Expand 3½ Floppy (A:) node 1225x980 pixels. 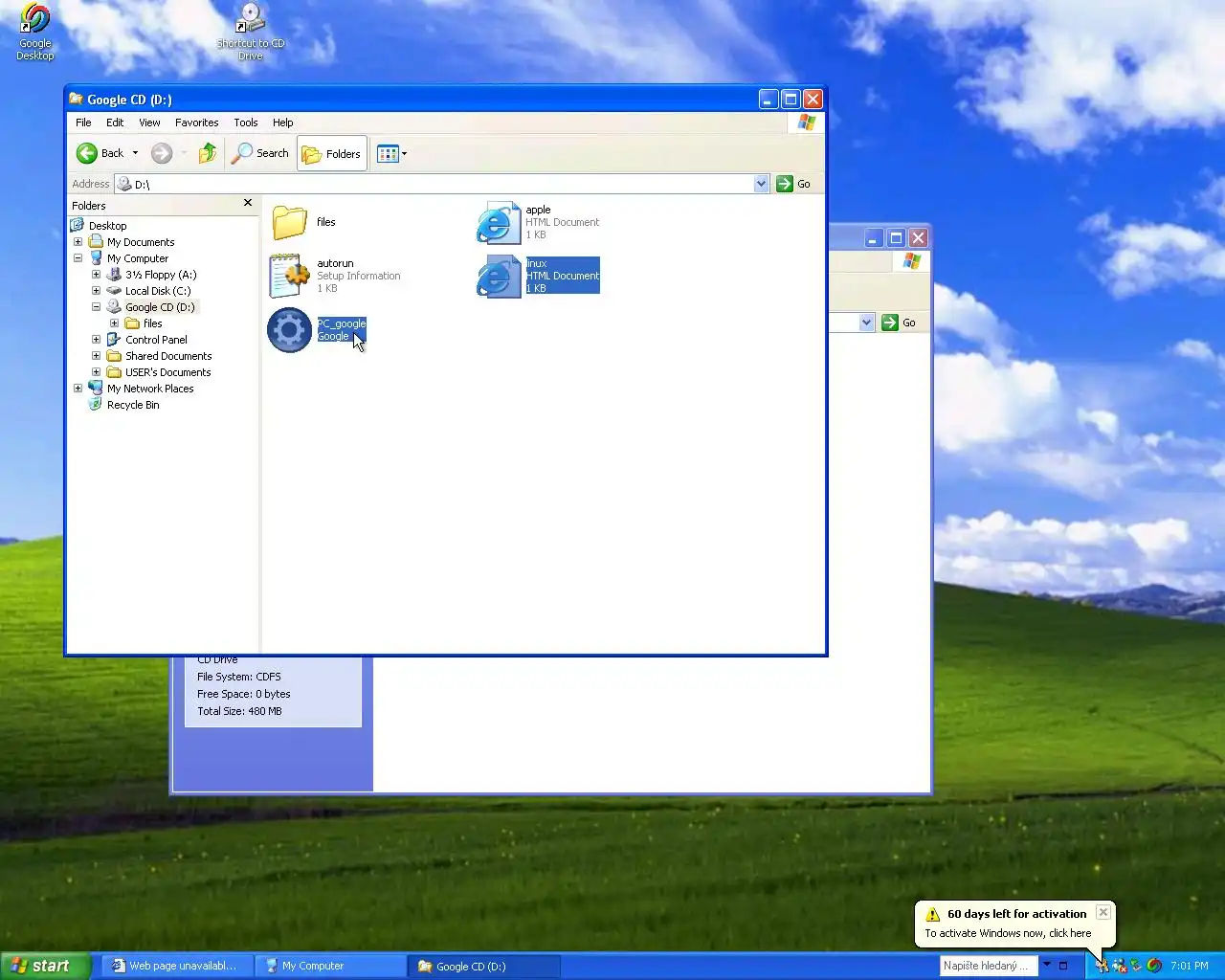pos(97,275)
